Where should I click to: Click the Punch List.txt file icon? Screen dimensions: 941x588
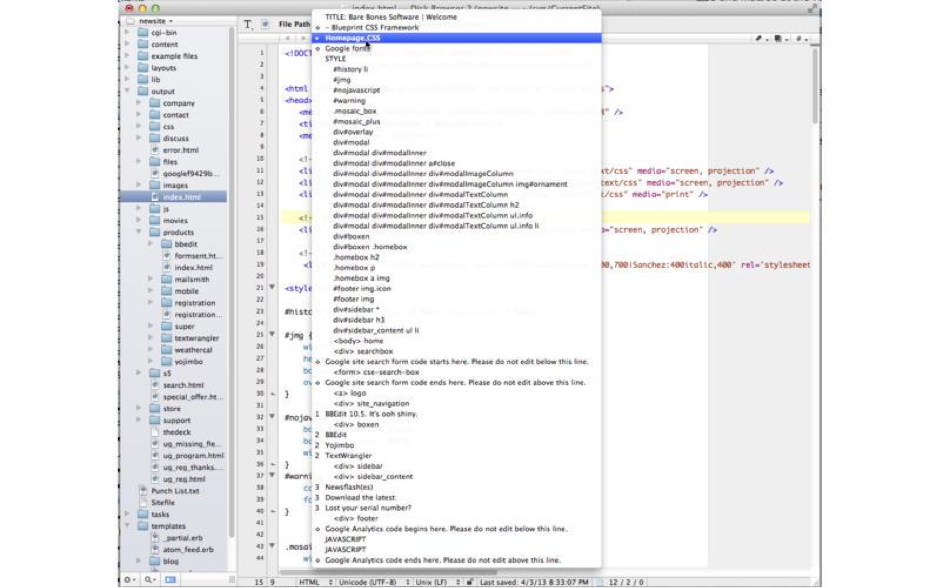(143, 491)
